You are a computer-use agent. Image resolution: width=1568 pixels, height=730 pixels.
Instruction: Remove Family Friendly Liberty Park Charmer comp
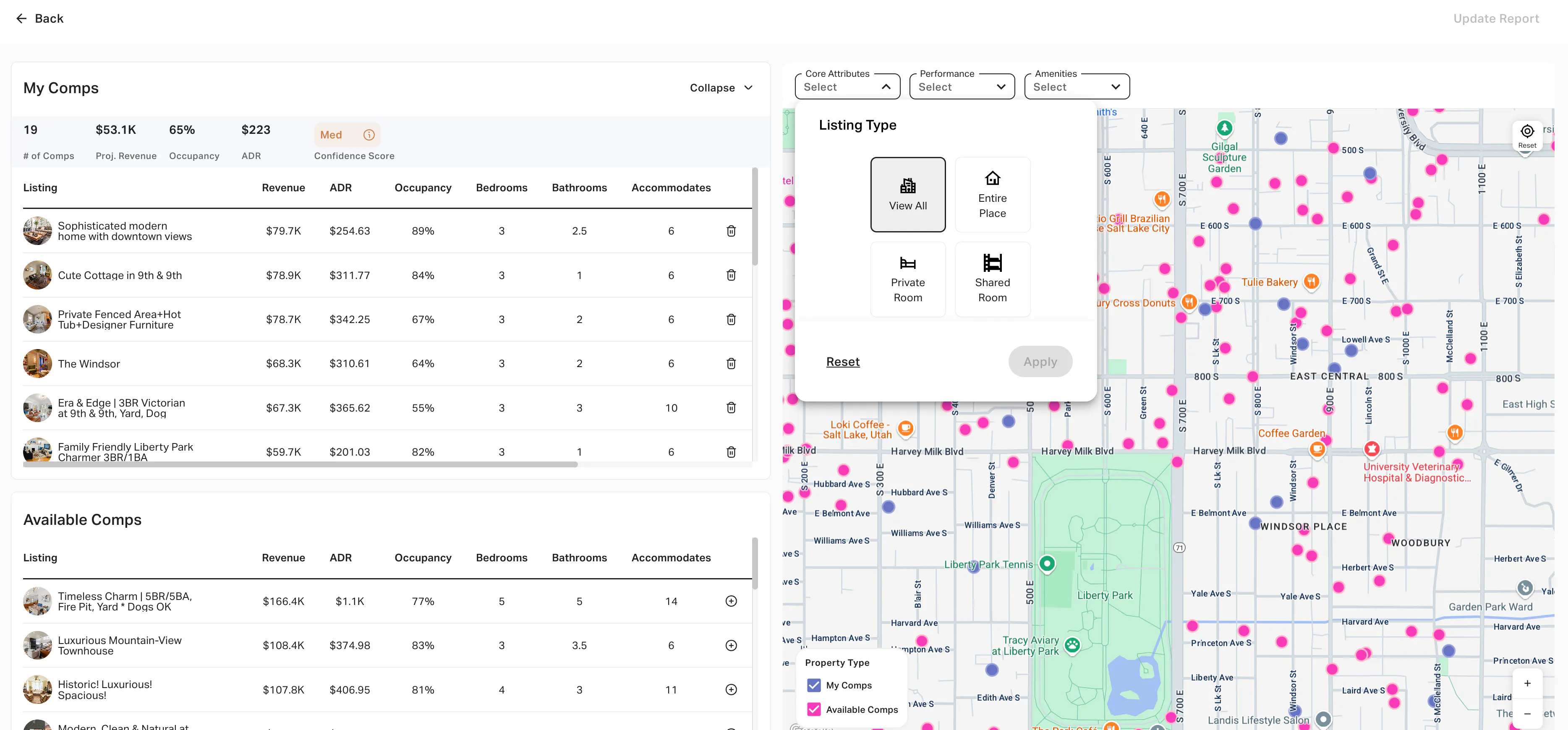[731, 452]
